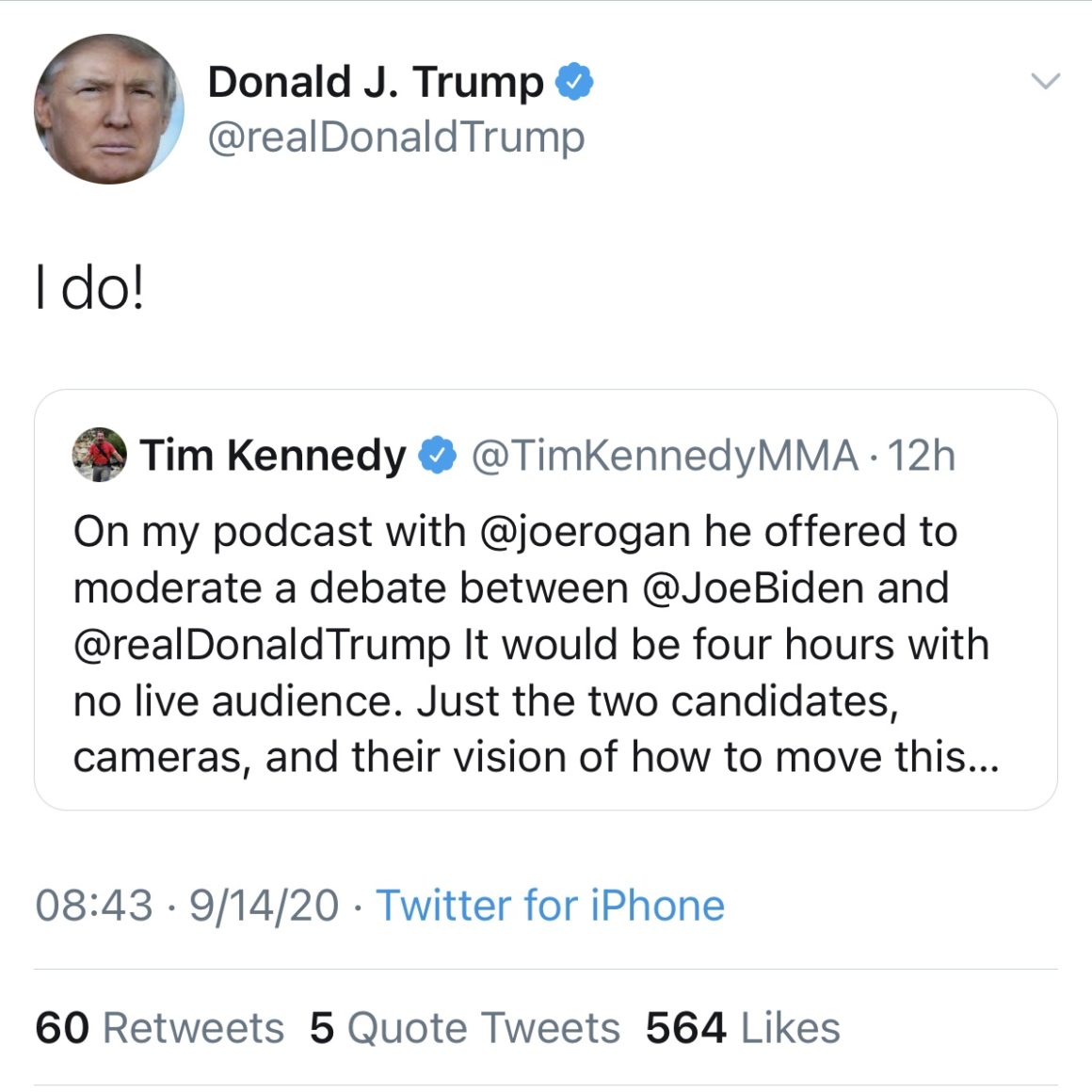Click @realDonaldTrump mention inside the quoted text
The width and height of the screenshot is (1092, 1092).
pos(262,645)
